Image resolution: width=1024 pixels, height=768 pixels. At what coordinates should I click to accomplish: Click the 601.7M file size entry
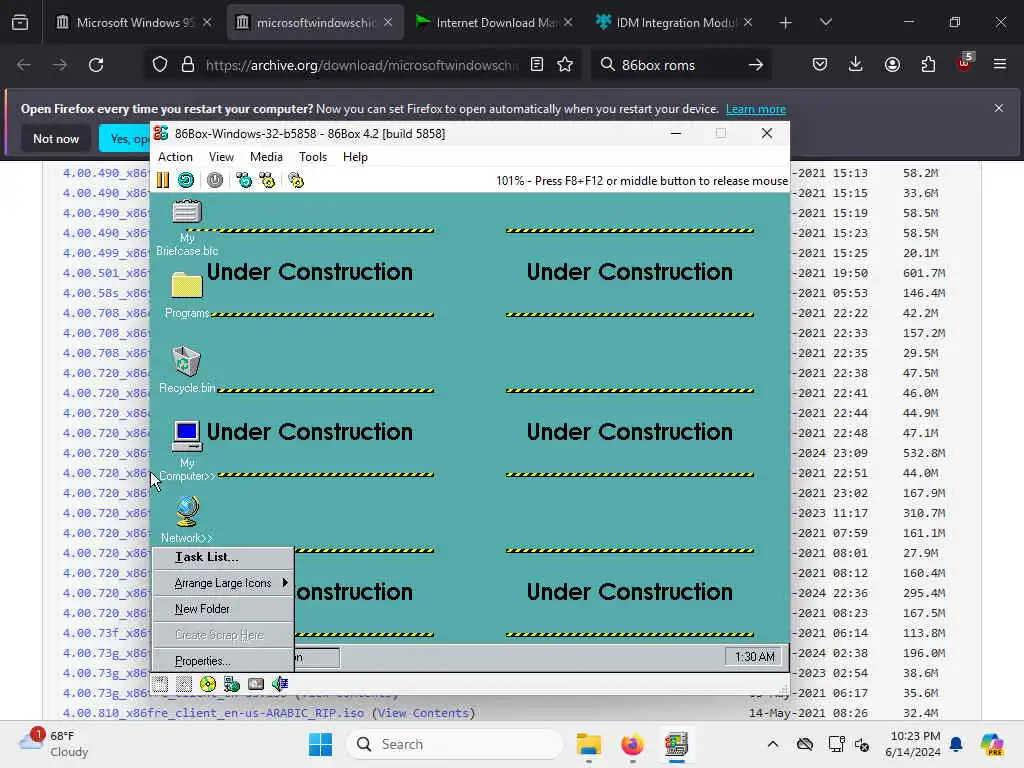click(923, 273)
